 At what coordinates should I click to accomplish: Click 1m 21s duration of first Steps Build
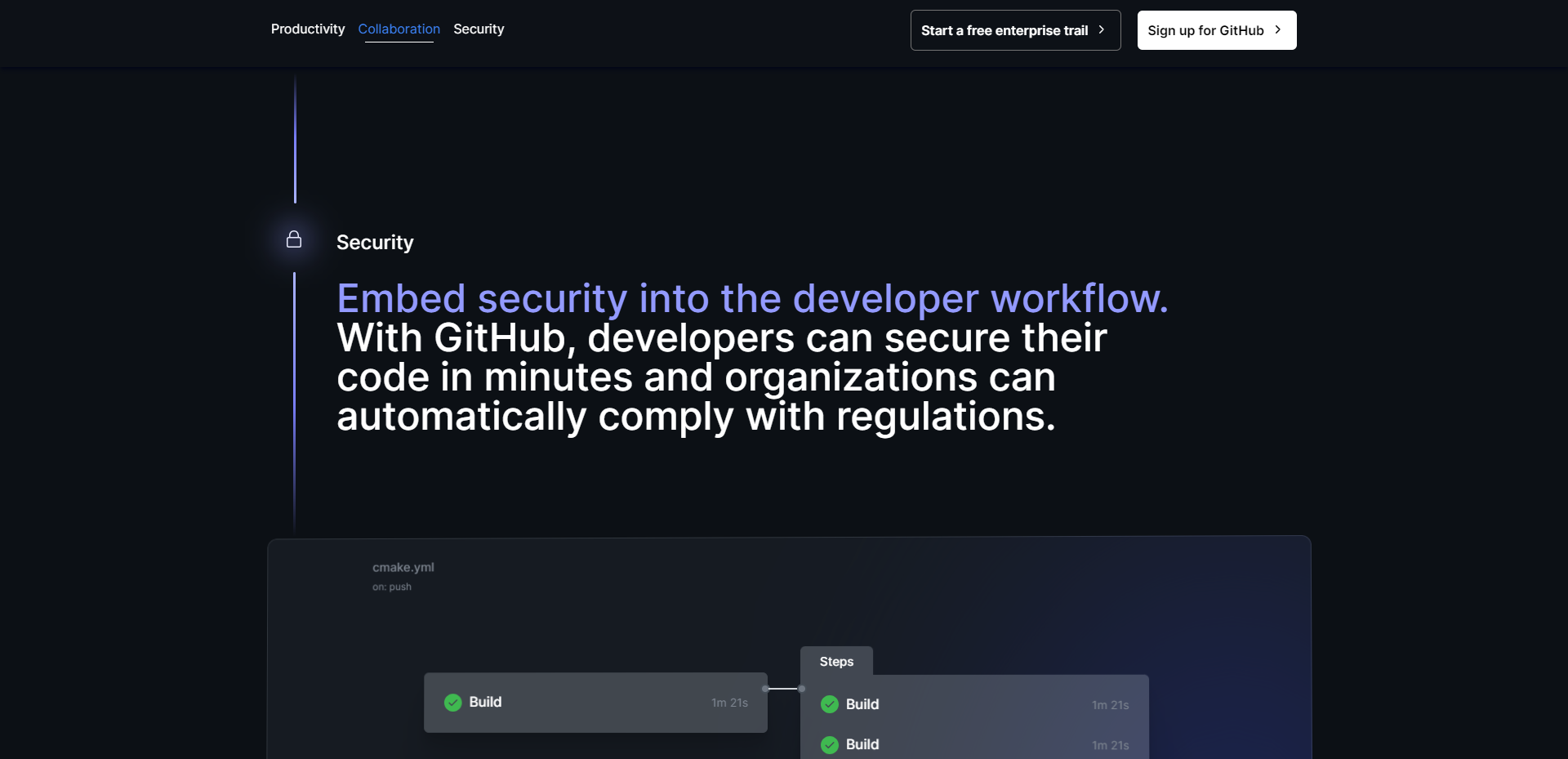pos(1111,705)
